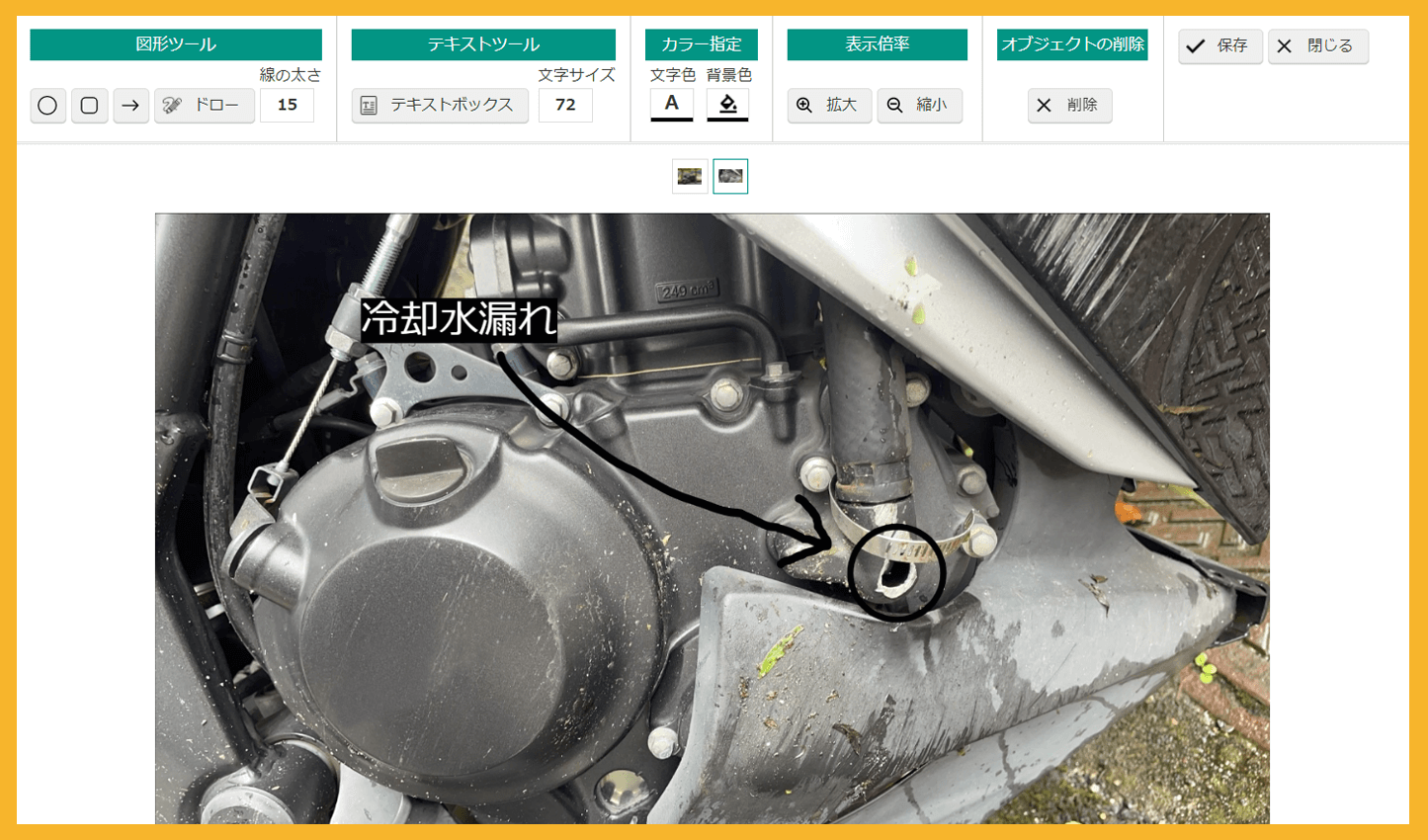Zoom out with the 縮小 button
Screen dimensions: 1428x840
(919, 105)
